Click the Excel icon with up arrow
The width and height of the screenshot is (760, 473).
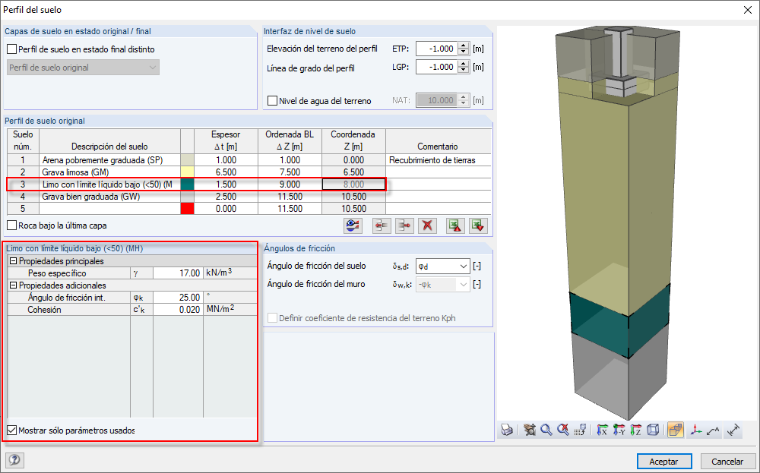(x=455, y=226)
